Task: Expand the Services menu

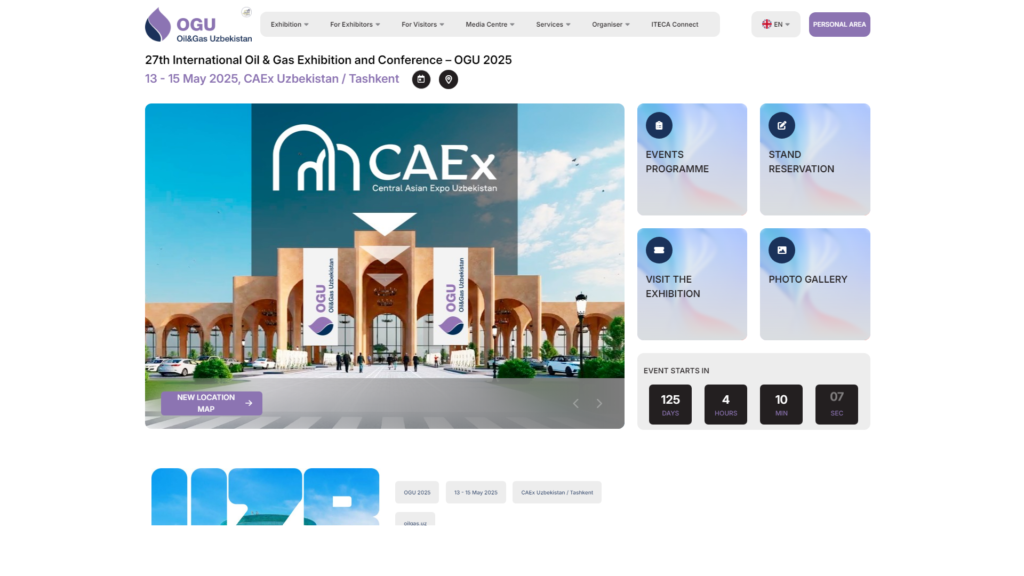Action: (553, 24)
